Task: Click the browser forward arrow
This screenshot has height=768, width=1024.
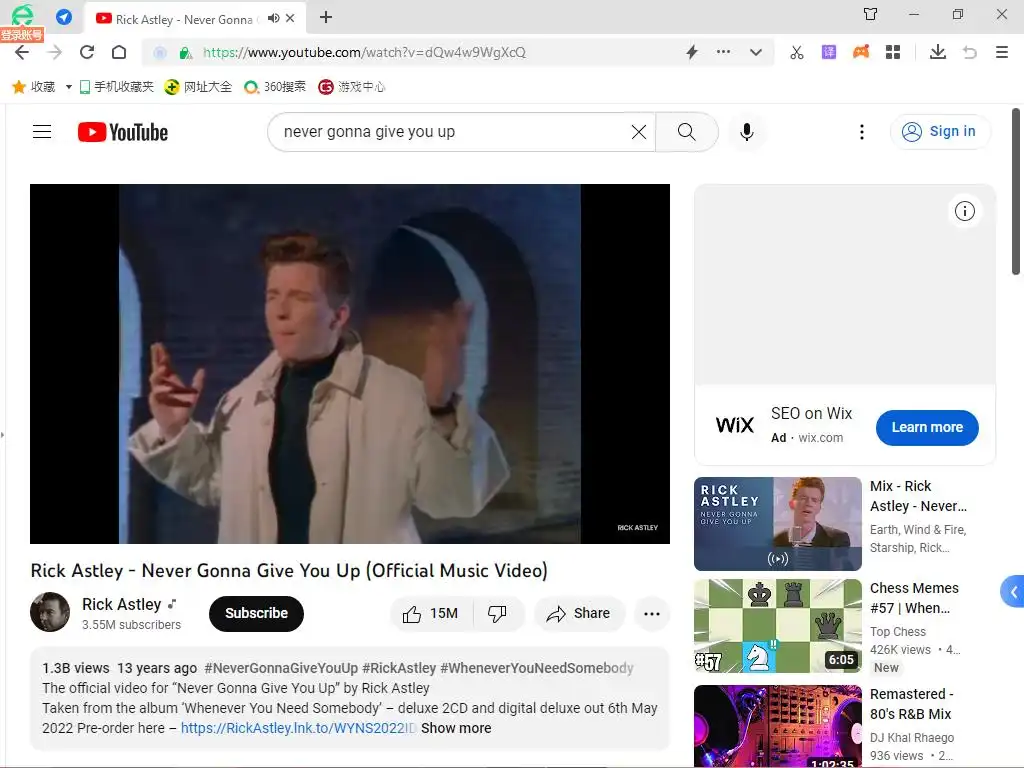Action: coord(55,52)
